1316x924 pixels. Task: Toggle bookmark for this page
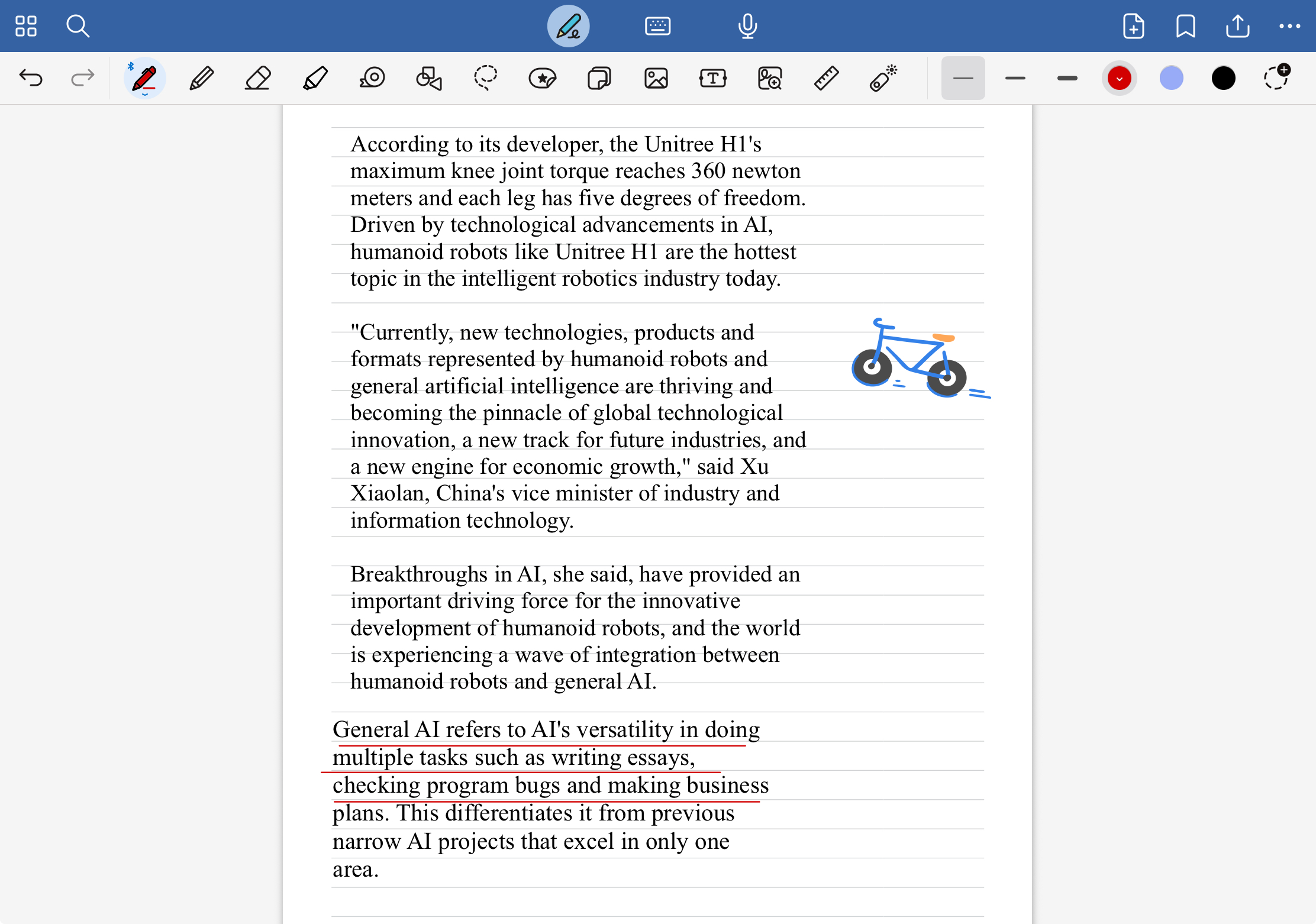click(x=1185, y=26)
